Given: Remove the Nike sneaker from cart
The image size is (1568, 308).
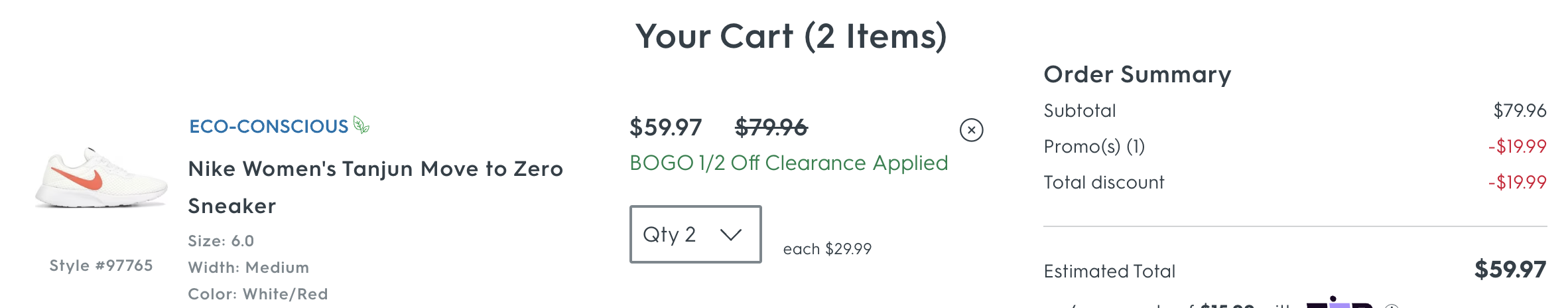Looking at the screenshot, I should tap(971, 130).
